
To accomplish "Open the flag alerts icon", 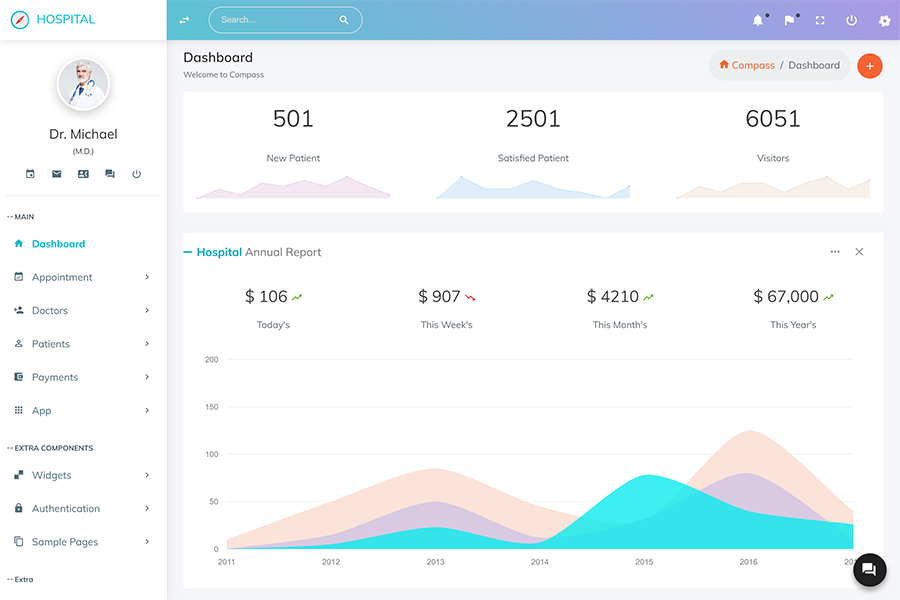I will click(x=789, y=20).
